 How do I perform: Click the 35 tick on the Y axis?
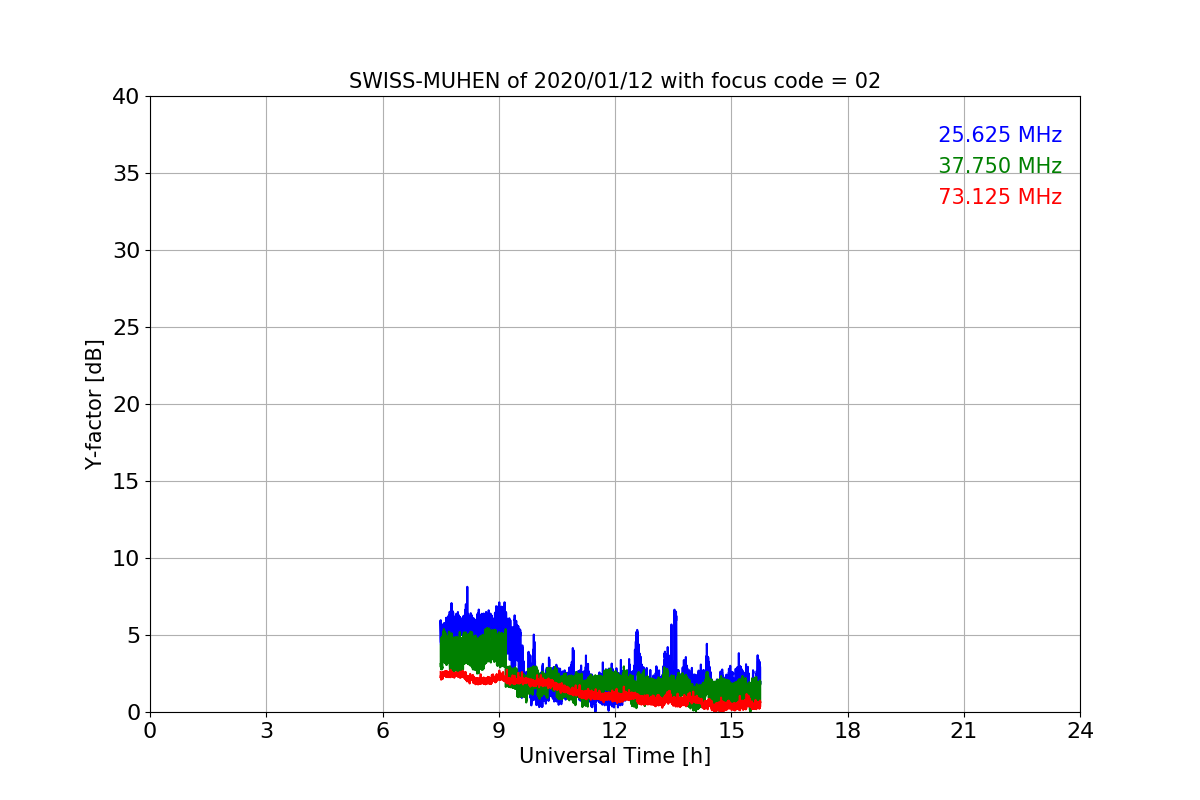(x=126, y=174)
